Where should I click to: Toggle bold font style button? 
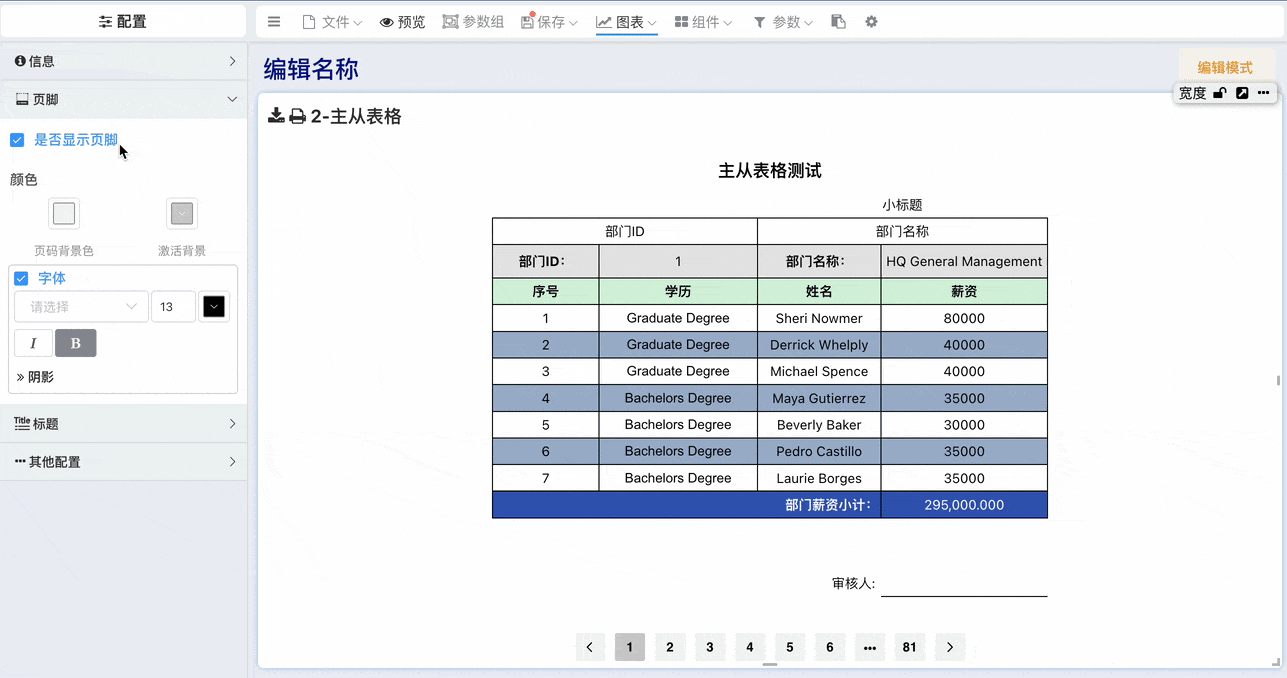76,343
